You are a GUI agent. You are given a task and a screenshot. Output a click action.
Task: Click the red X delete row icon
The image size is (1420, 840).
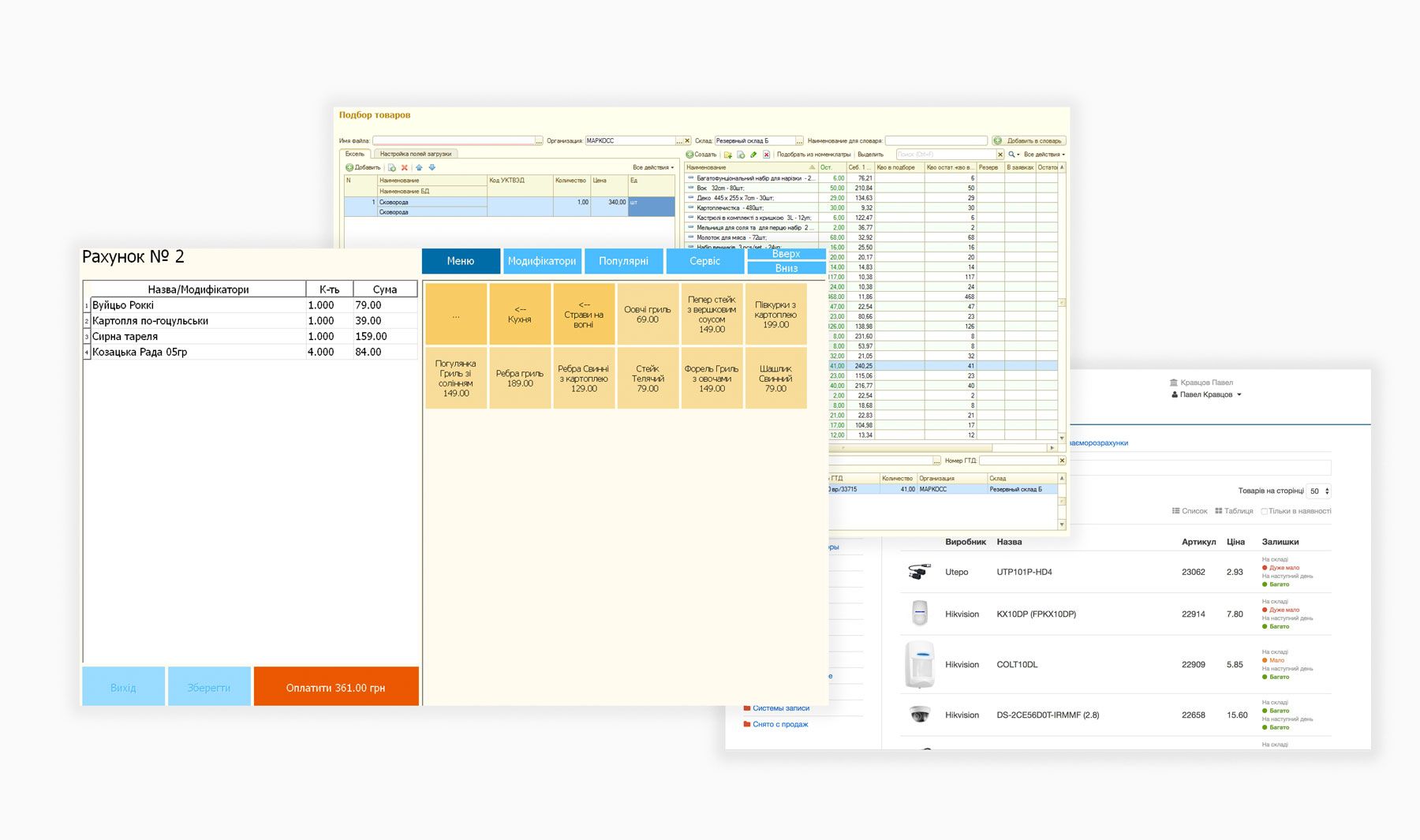tap(405, 167)
